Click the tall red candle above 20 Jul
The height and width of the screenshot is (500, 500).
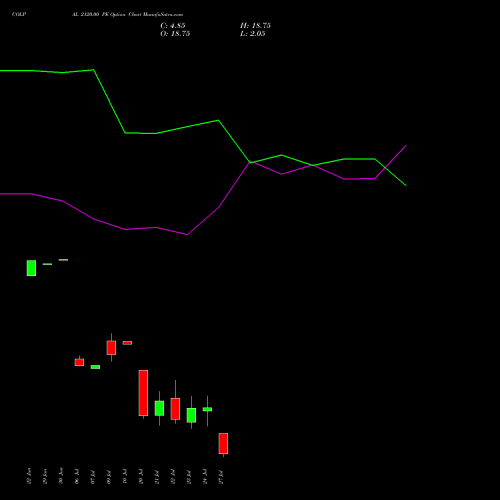143,393
